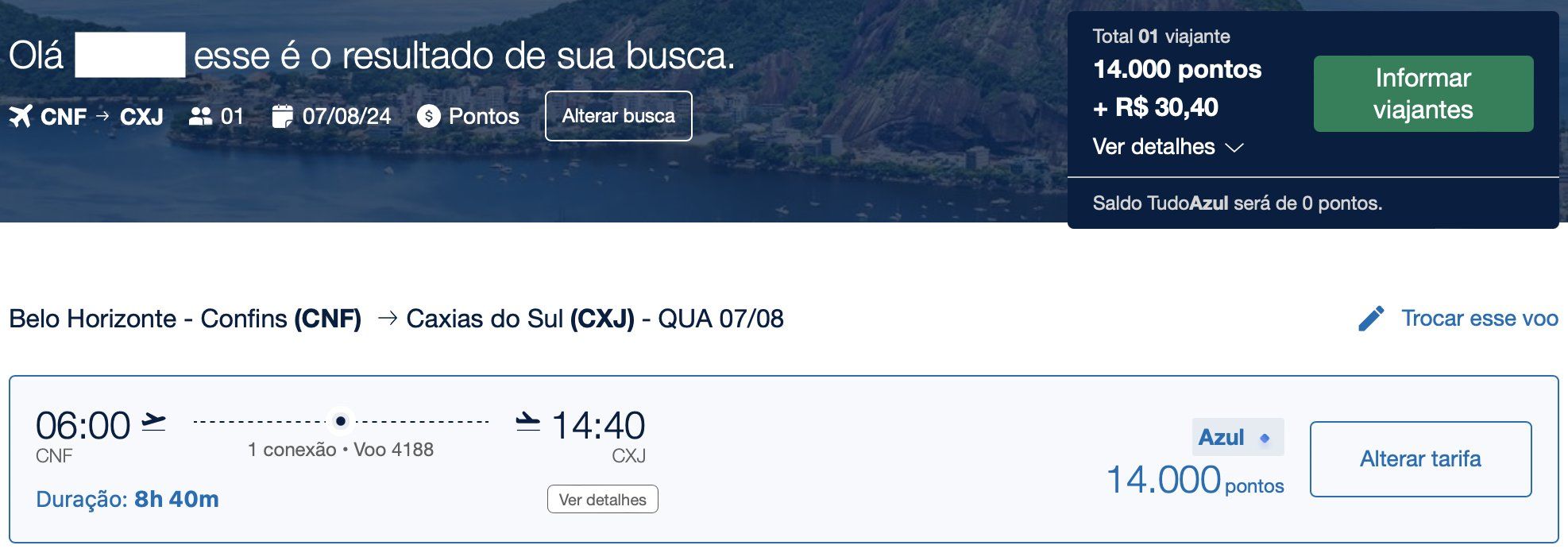
Task: Click the connection dot on flight route line
Action: [x=341, y=421]
